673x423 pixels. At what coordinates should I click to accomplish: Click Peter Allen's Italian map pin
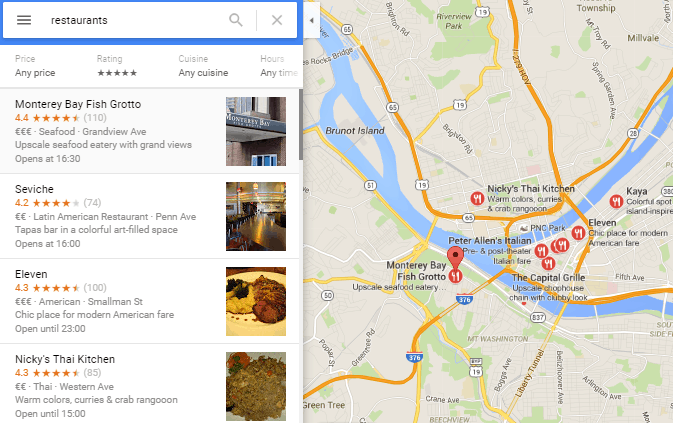point(541,251)
